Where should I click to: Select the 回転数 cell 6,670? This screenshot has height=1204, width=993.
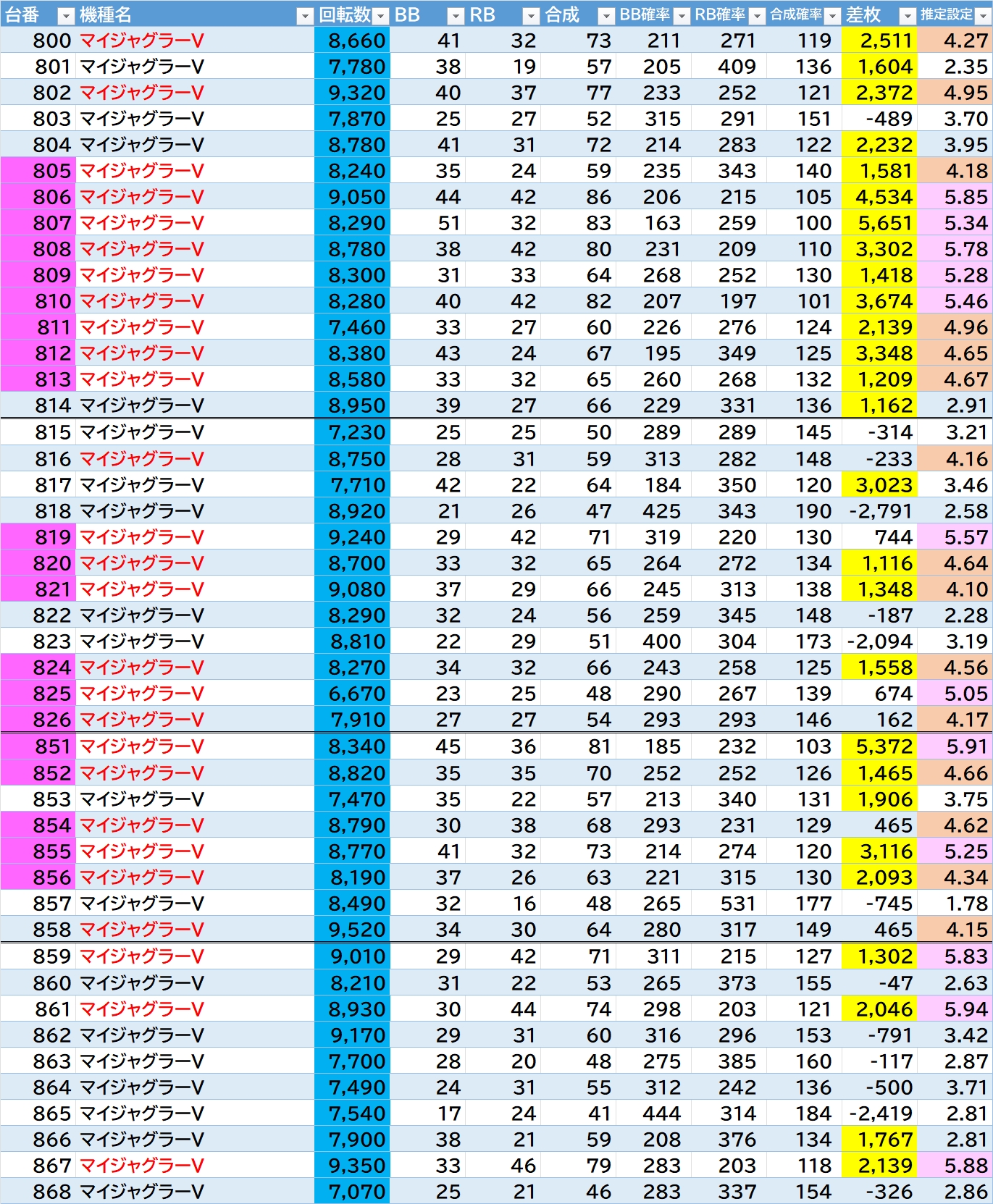pos(352,694)
